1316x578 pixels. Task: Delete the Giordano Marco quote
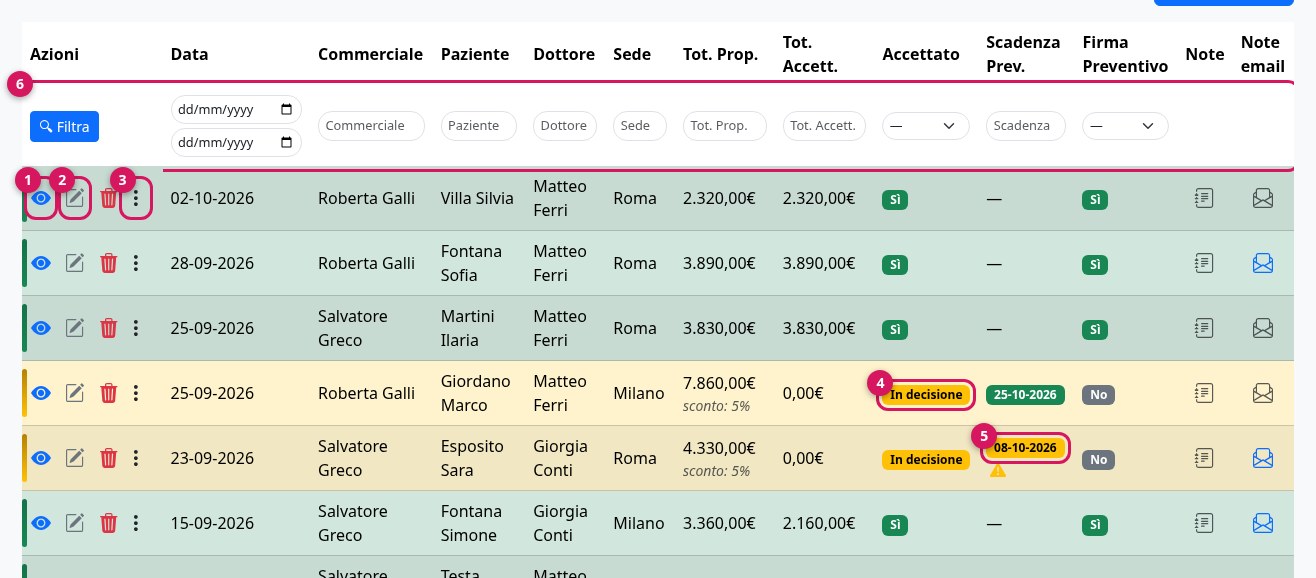tap(109, 393)
